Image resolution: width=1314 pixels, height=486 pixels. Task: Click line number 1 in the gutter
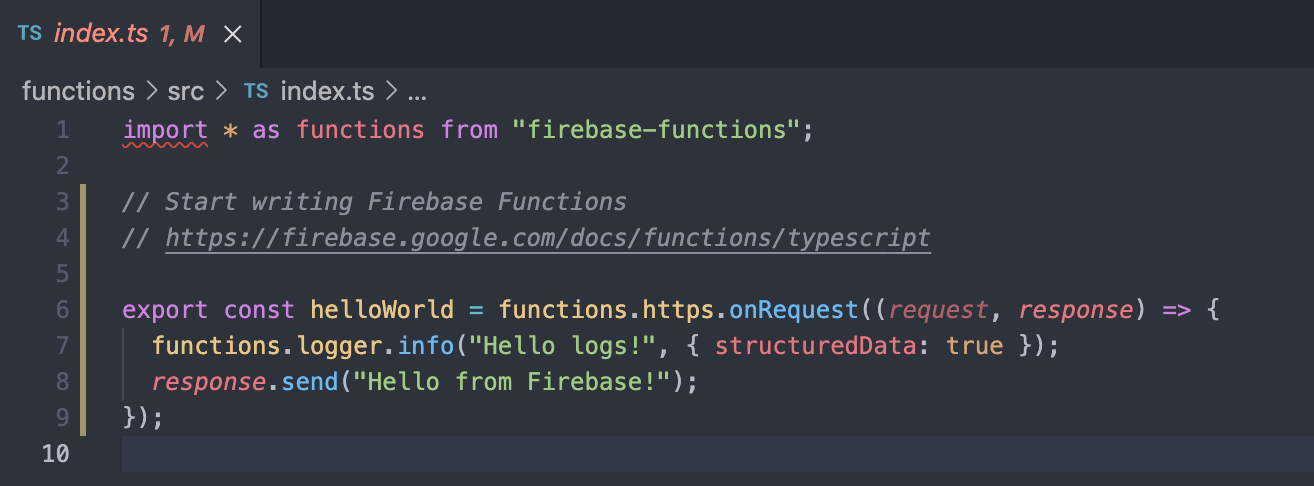click(64, 130)
